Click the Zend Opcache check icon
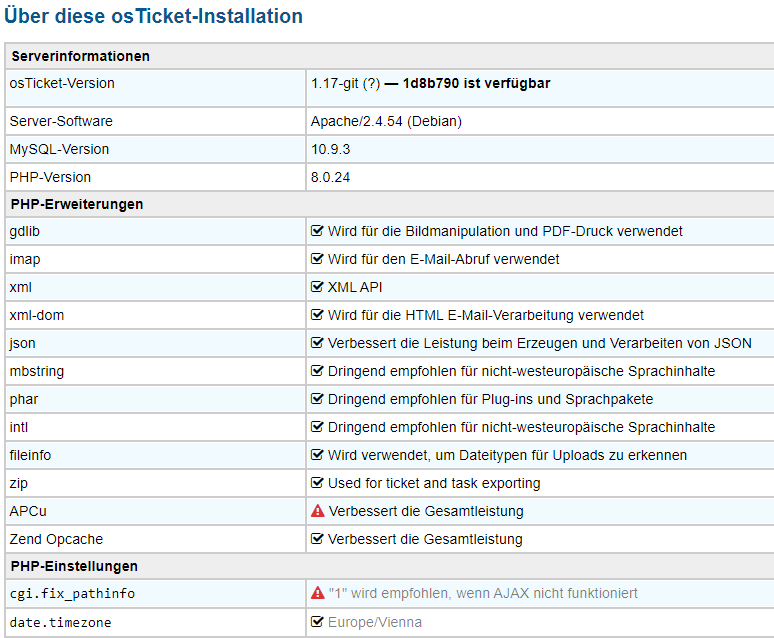This screenshot has height=638, width=774. [318, 539]
